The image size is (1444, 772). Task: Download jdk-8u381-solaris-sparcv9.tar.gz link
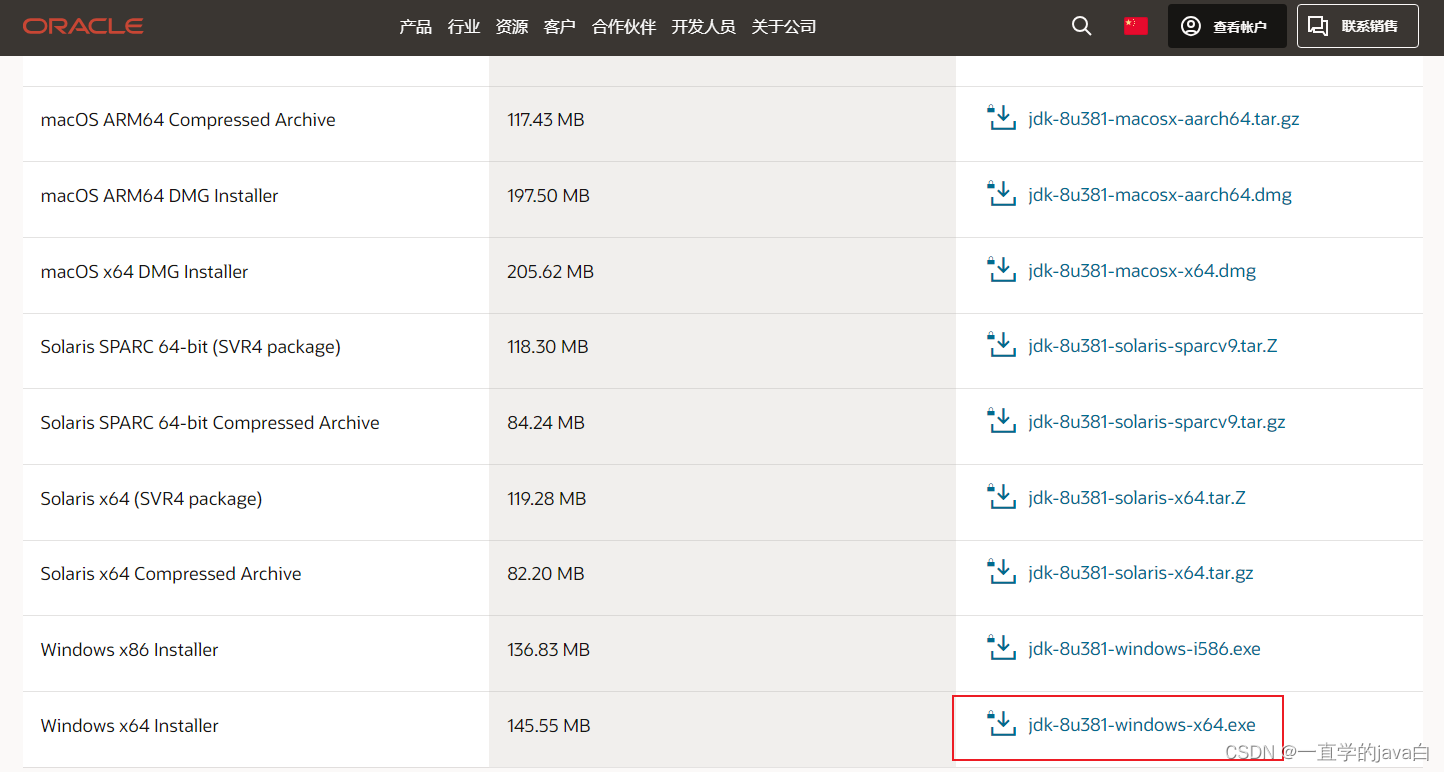(x=1157, y=422)
